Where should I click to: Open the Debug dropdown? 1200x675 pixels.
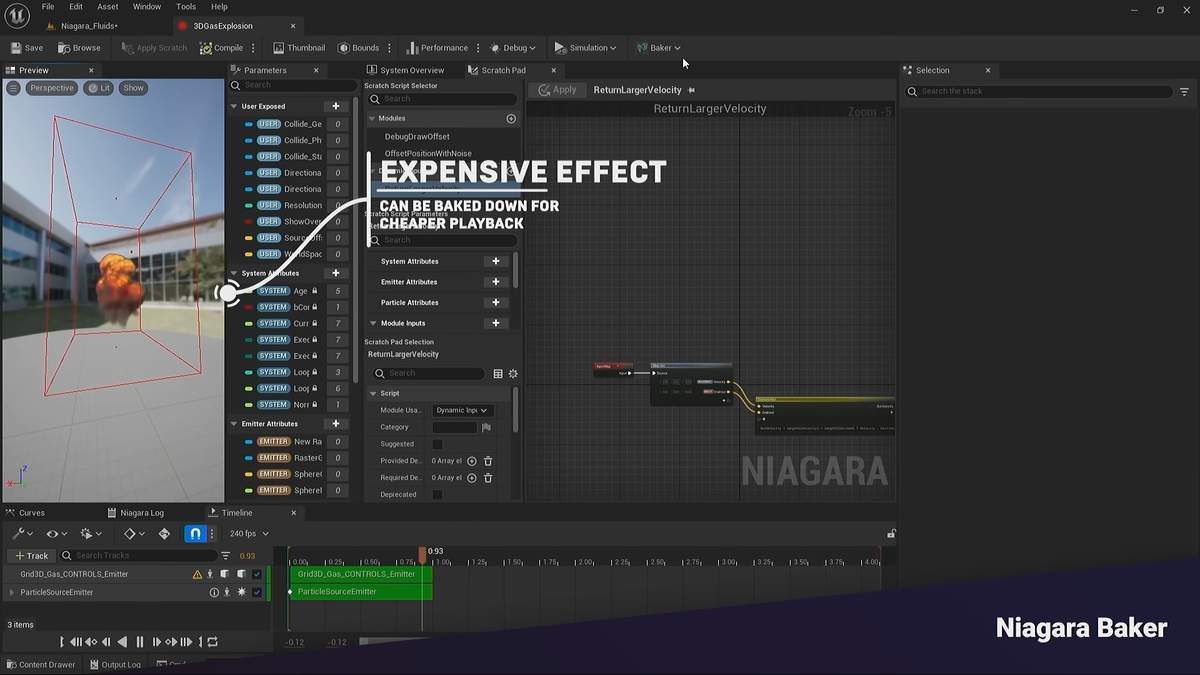click(x=513, y=48)
